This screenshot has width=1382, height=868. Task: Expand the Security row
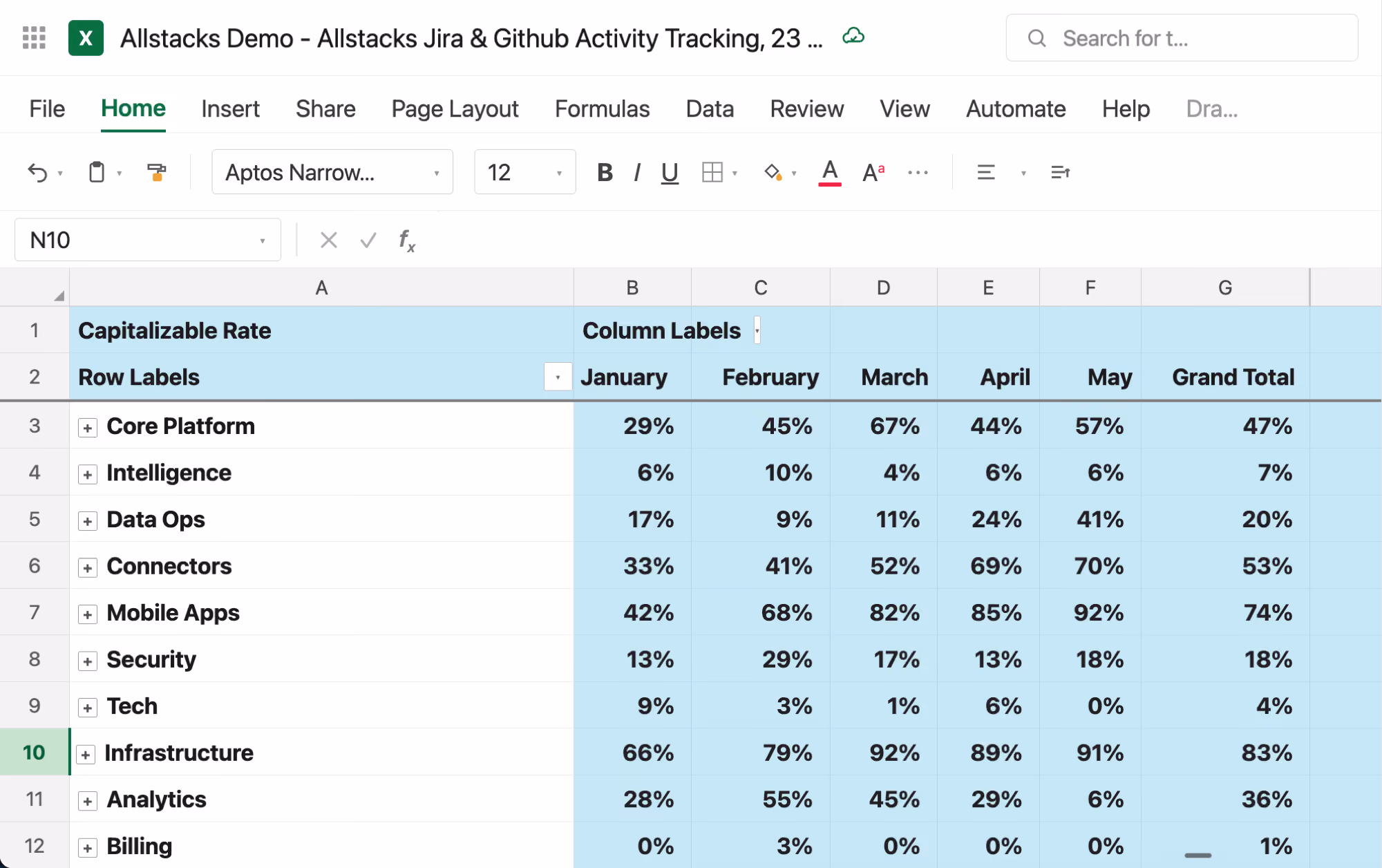87,661
